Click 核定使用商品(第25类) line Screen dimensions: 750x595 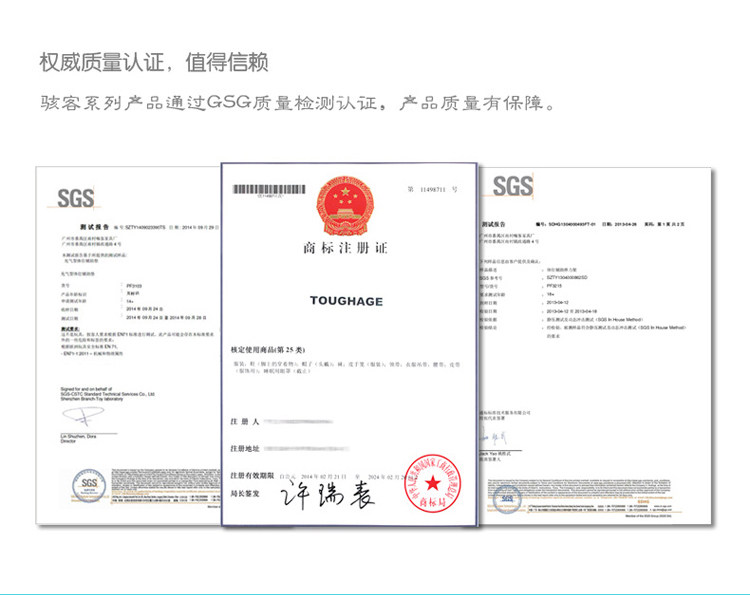click(x=267, y=350)
